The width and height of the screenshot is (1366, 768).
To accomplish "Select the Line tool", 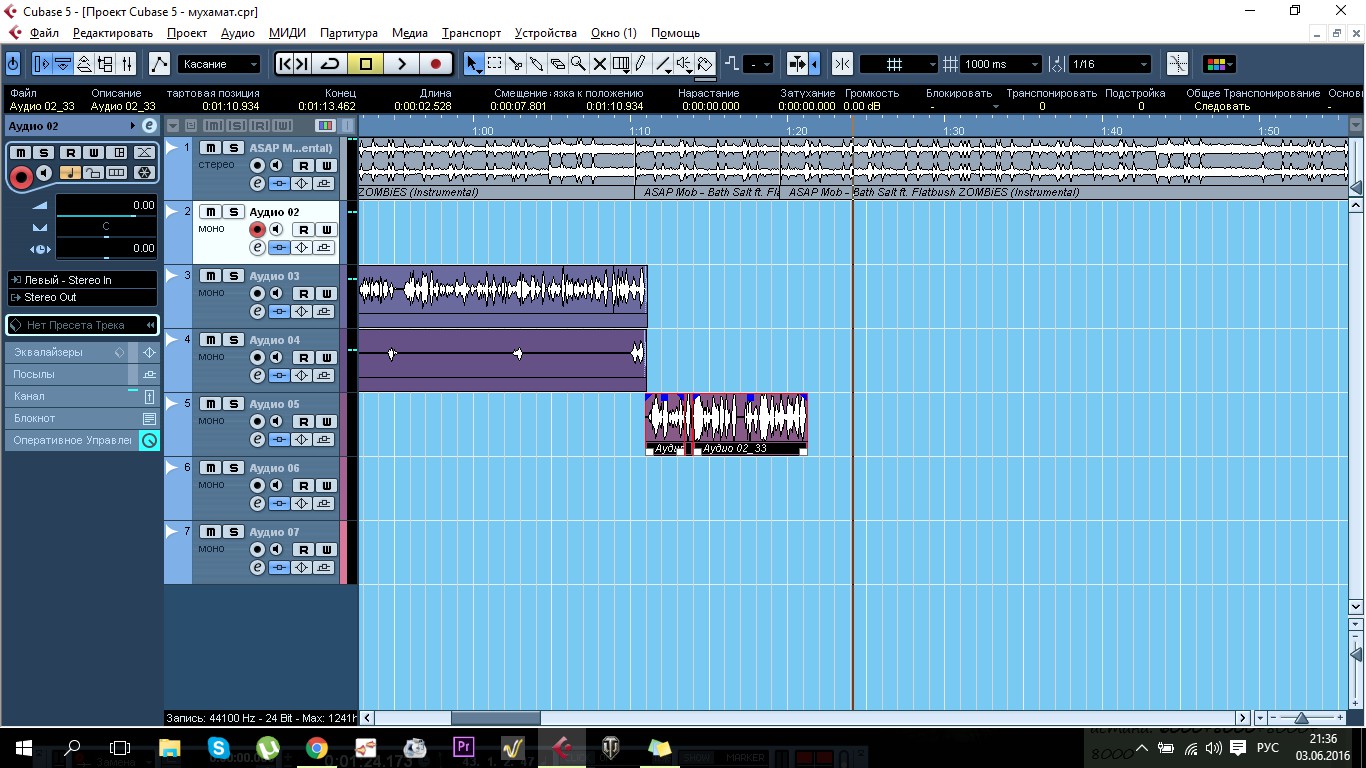I will [663, 64].
